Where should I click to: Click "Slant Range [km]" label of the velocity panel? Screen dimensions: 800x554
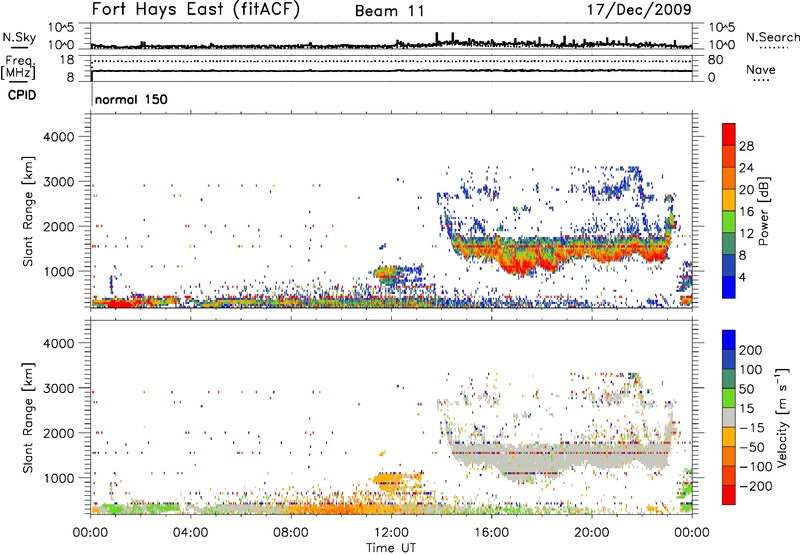pyautogui.click(x=28, y=418)
